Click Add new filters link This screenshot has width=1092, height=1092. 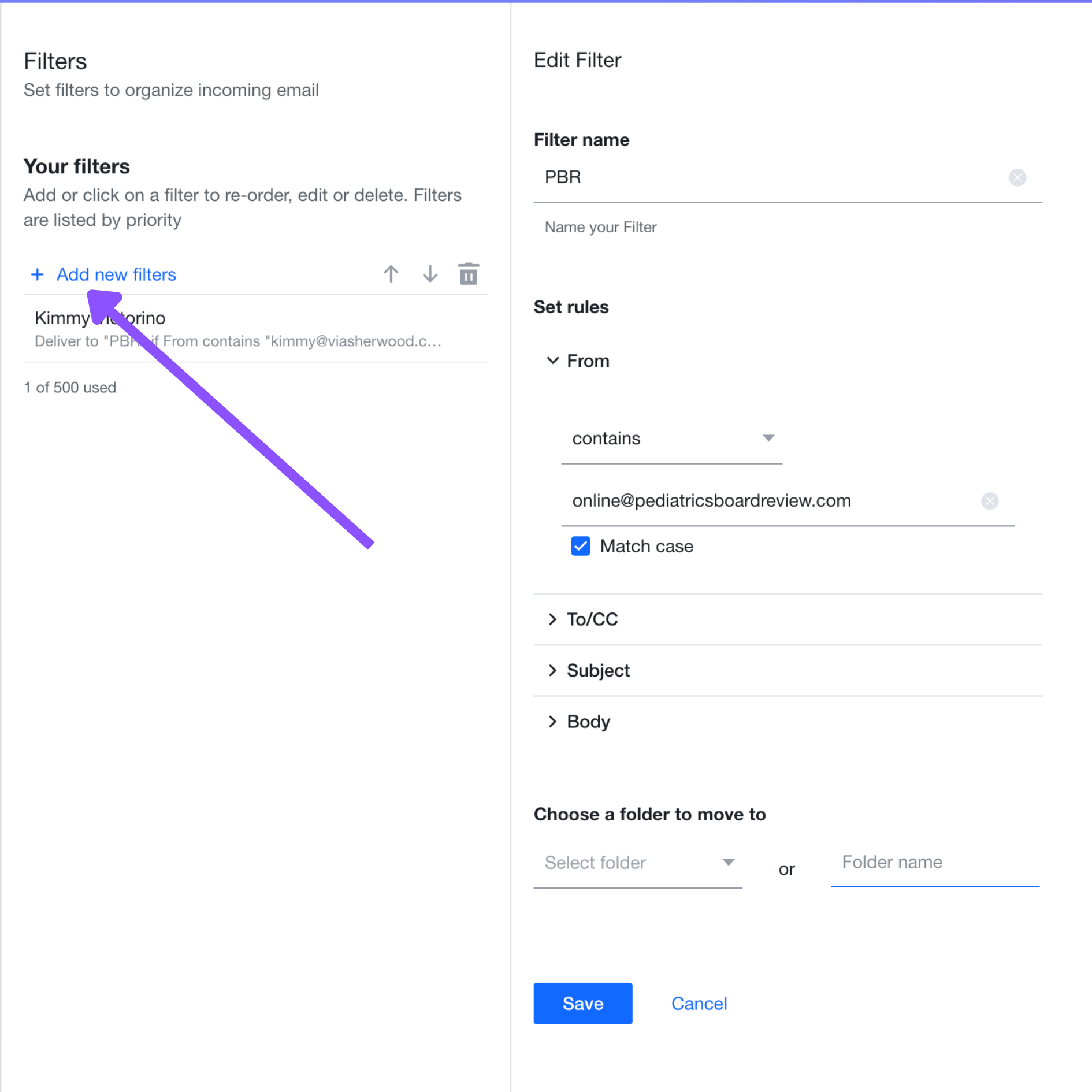[x=116, y=274]
